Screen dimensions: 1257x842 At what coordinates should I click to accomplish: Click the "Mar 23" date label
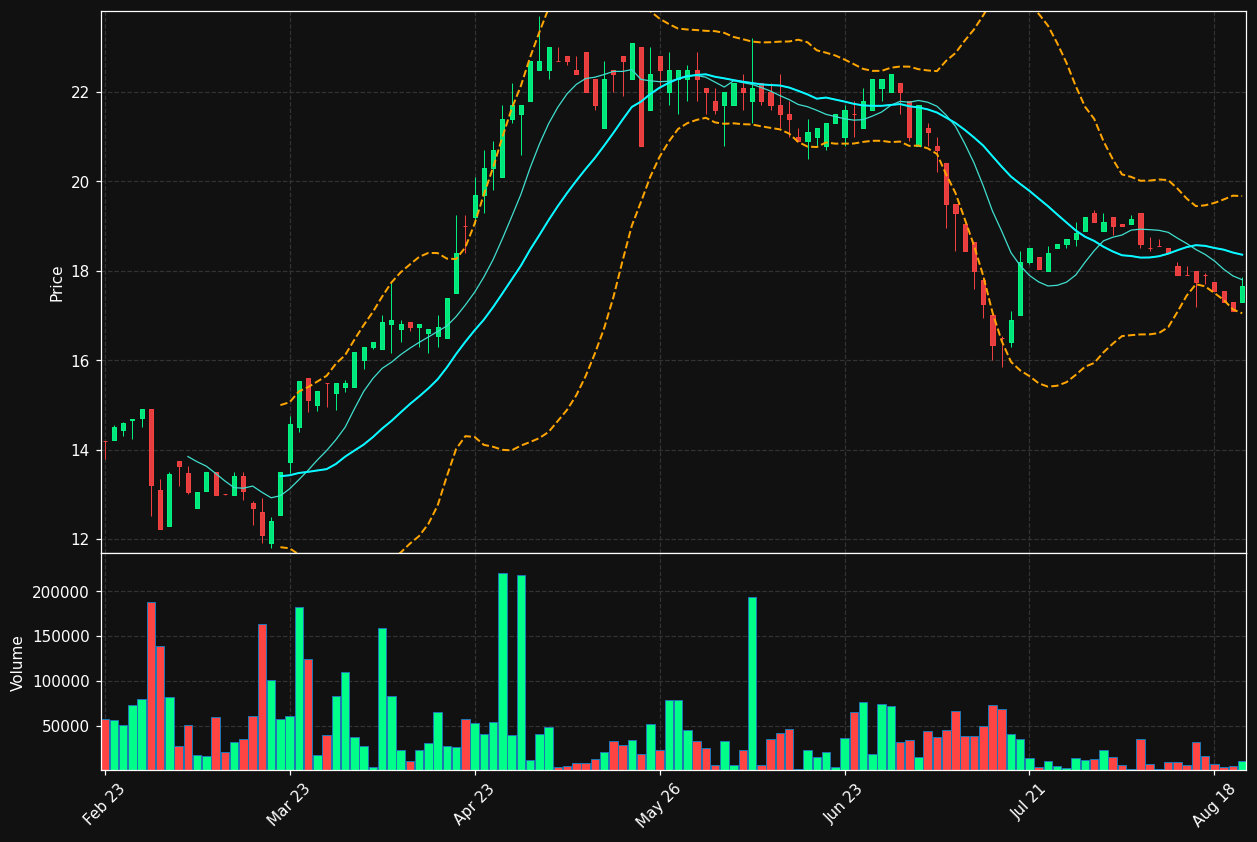[x=289, y=804]
